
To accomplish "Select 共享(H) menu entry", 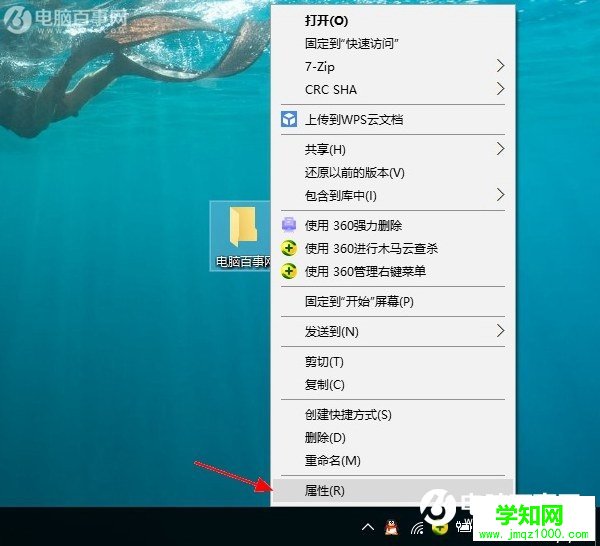I will [393, 149].
